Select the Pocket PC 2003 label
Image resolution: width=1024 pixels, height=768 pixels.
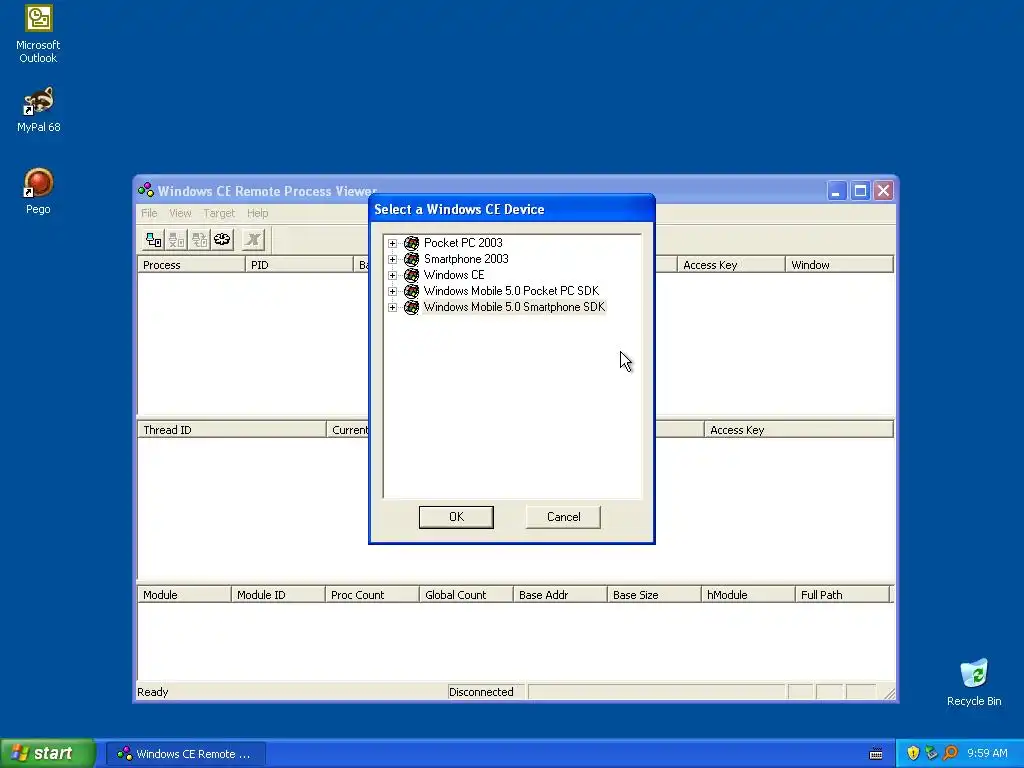[x=463, y=243]
